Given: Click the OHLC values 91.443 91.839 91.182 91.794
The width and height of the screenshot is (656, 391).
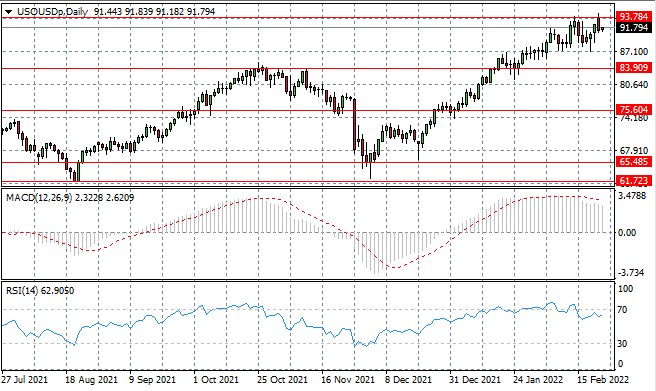Looking at the screenshot, I should 154,12.
